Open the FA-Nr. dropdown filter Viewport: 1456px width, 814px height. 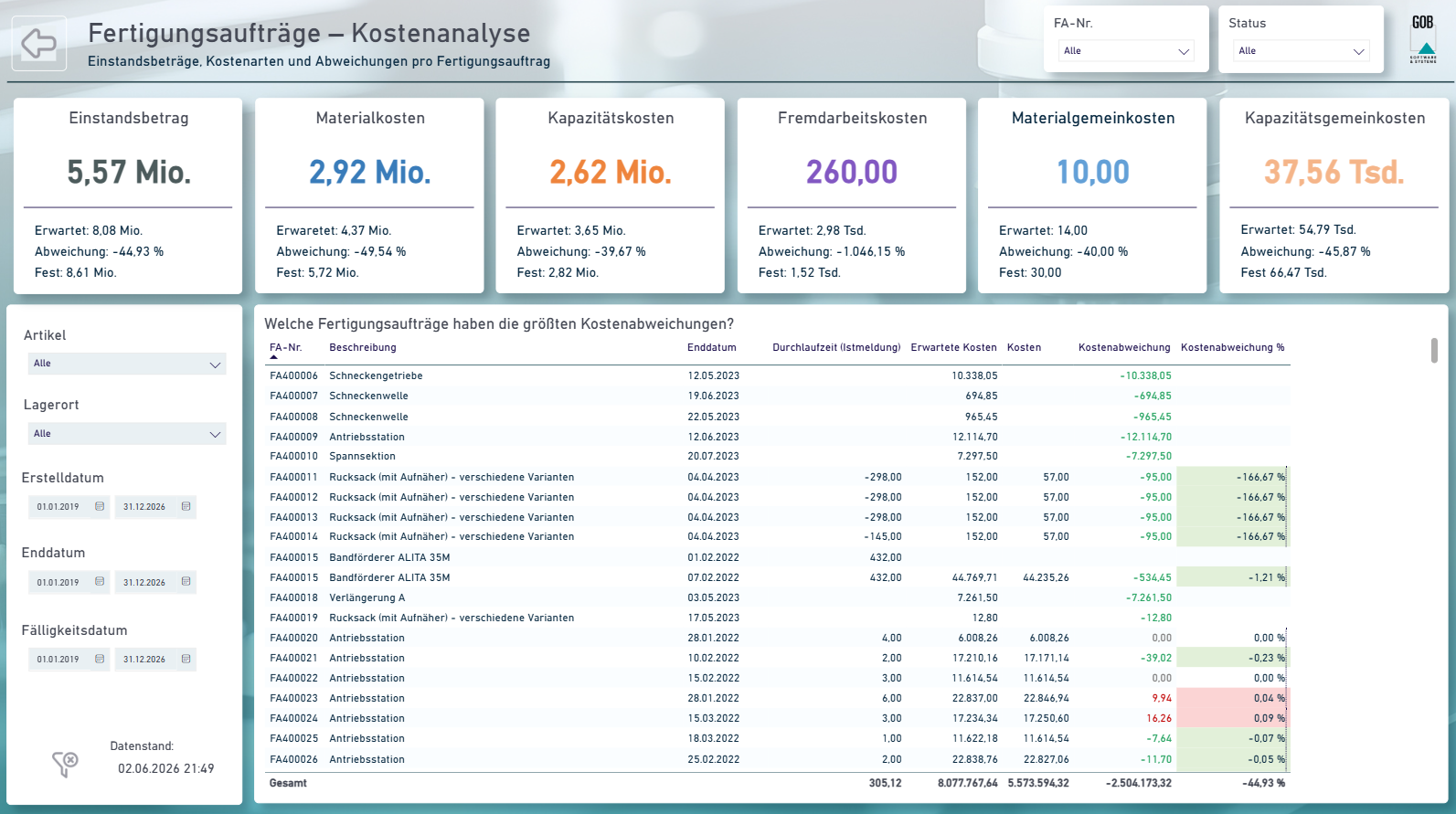point(1126,51)
